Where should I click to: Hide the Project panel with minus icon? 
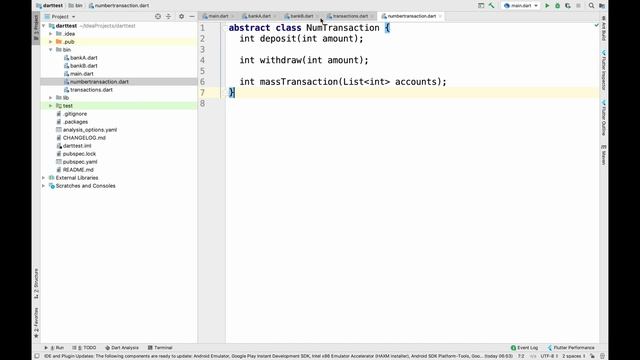pos(192,16)
